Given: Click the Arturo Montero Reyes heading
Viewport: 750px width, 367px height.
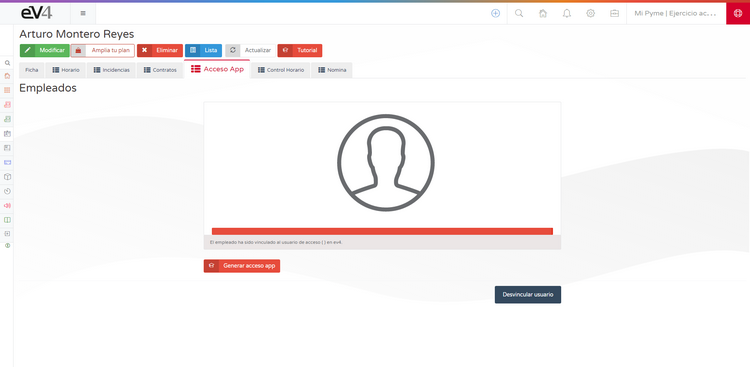Looking at the screenshot, I should coord(77,34).
